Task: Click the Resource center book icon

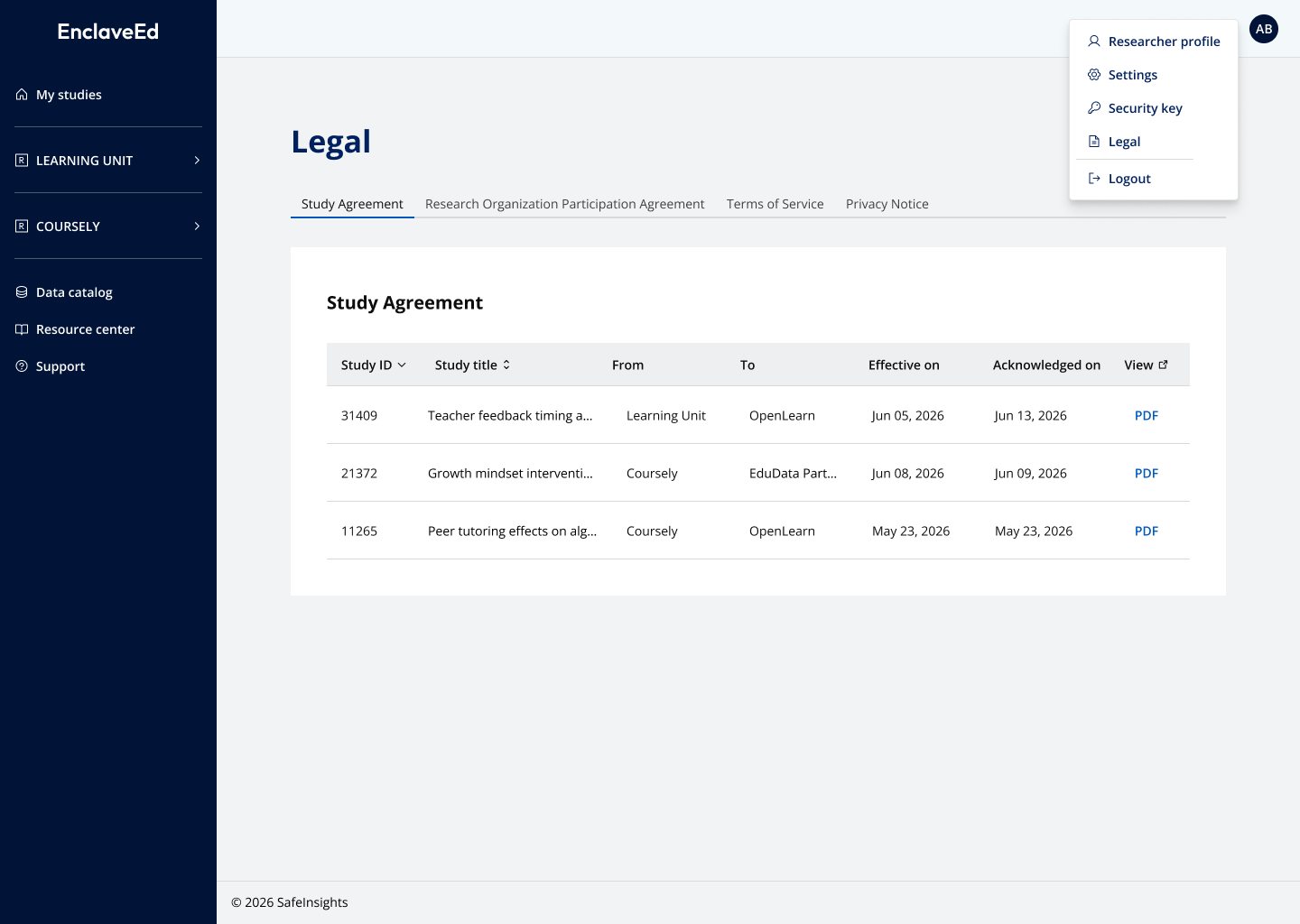Action: click(x=22, y=329)
